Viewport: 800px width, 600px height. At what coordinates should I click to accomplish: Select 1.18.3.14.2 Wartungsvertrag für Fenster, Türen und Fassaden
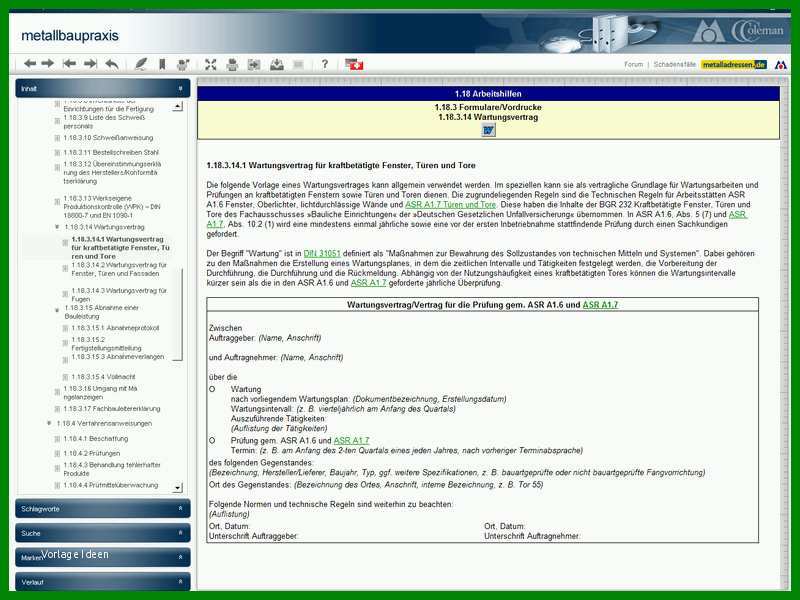(119, 269)
